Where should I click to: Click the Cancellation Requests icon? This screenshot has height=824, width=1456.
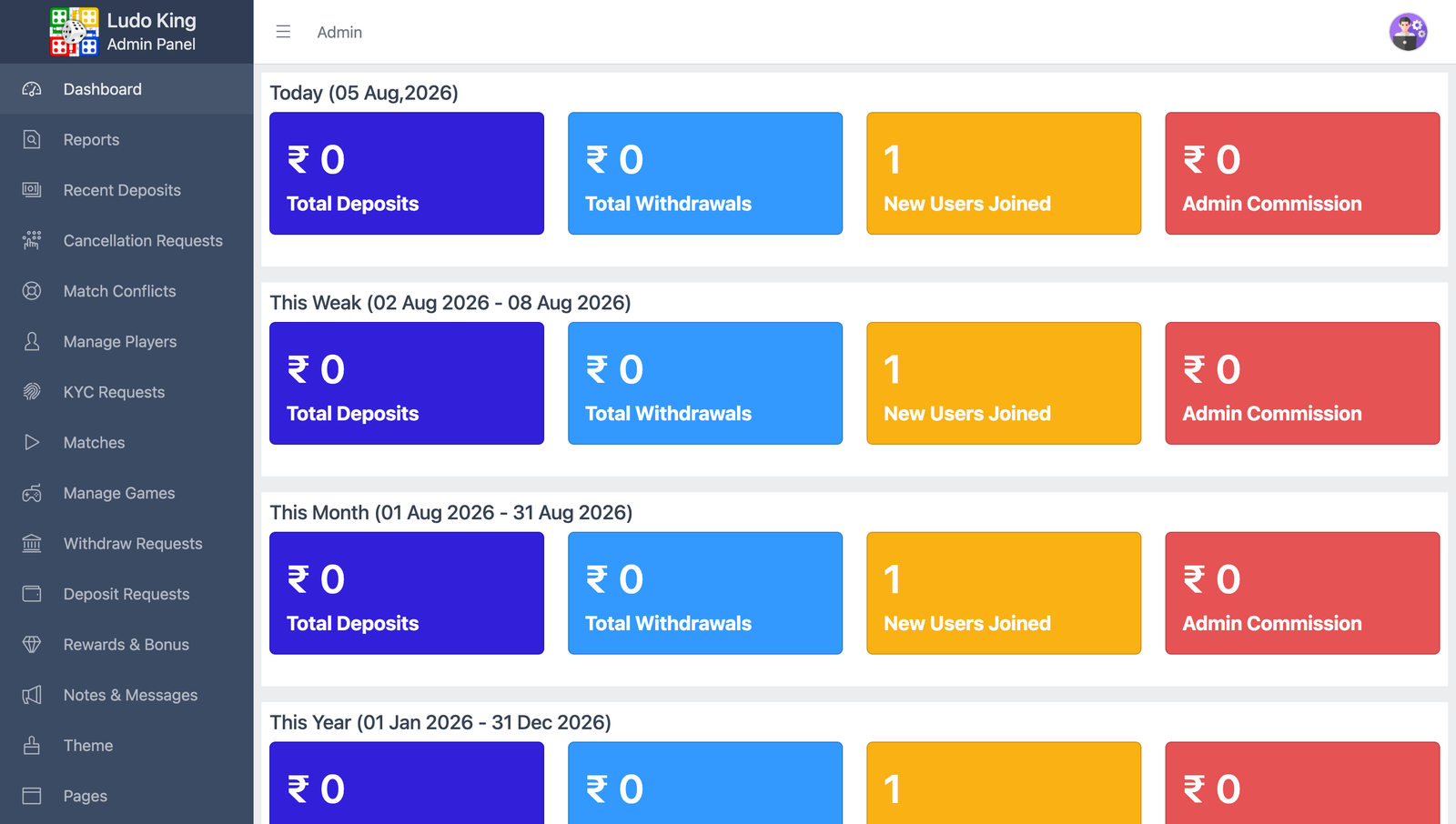[32, 240]
